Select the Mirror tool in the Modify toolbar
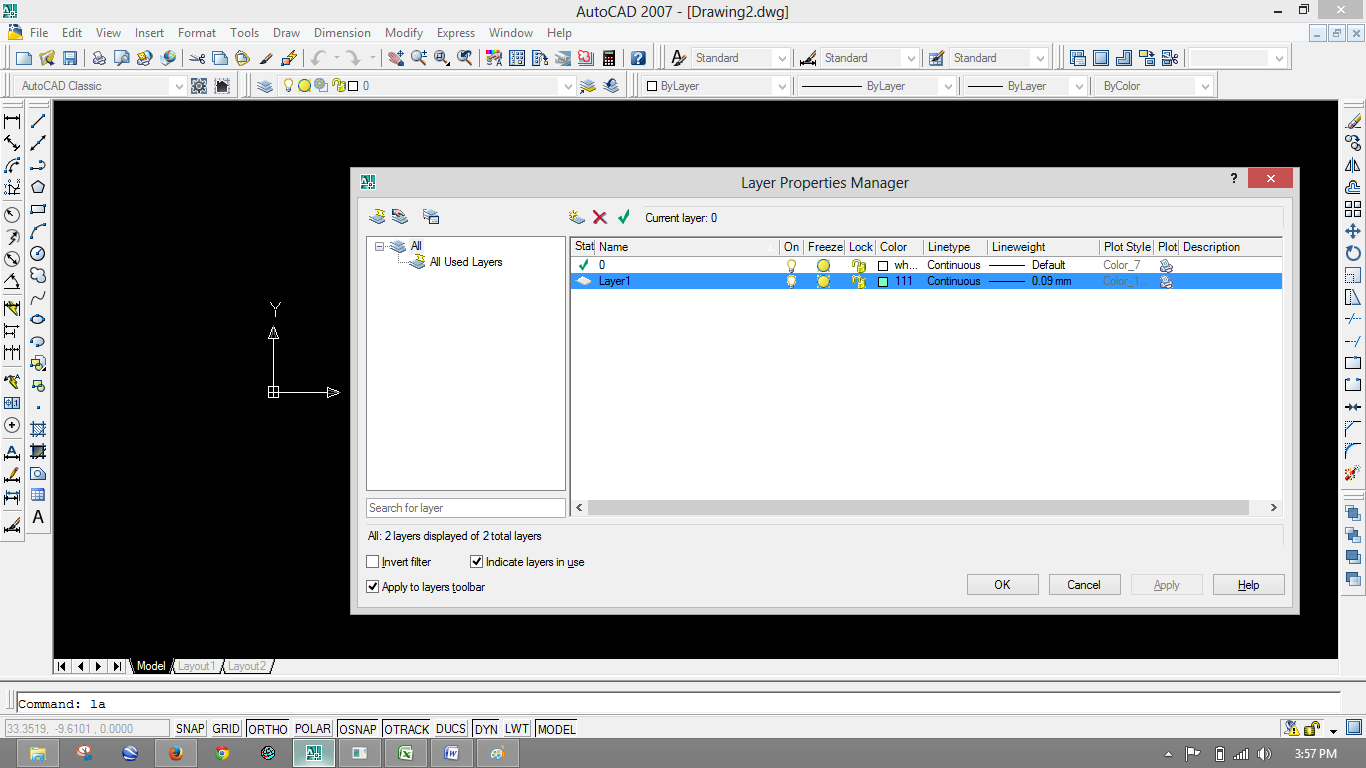The width and height of the screenshot is (1366, 768). pos(1353,165)
